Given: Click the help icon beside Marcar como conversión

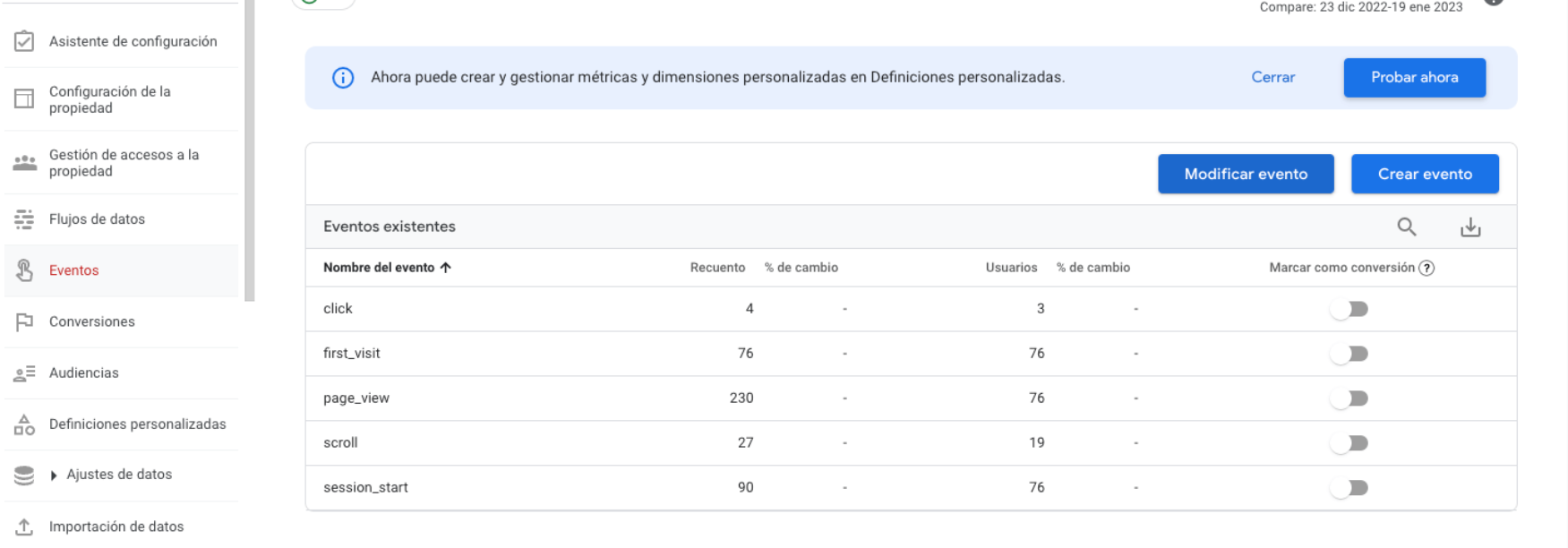Looking at the screenshot, I should (1427, 268).
